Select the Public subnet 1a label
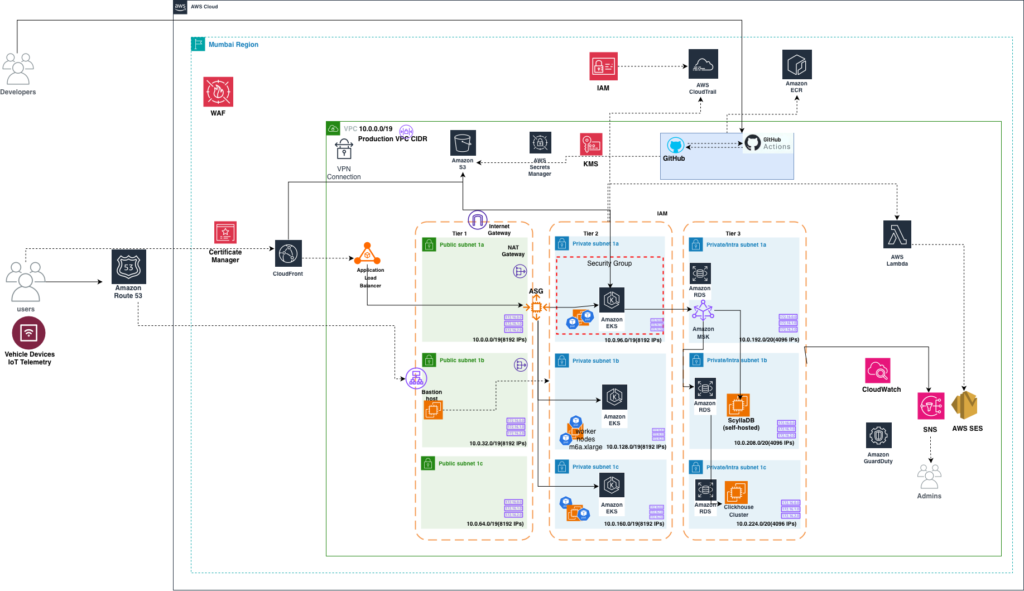The width and height of the screenshot is (1024, 591). 462,245
